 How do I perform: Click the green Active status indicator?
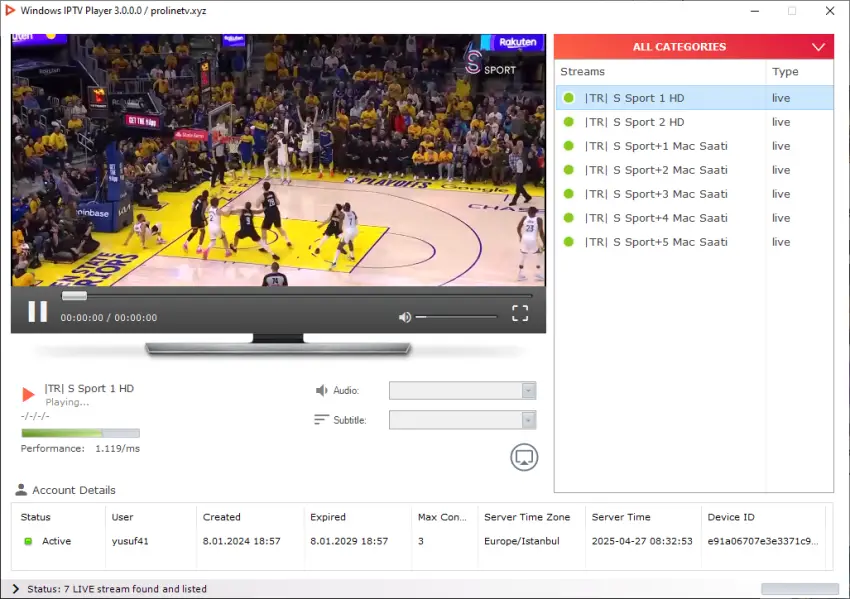(x=28, y=541)
